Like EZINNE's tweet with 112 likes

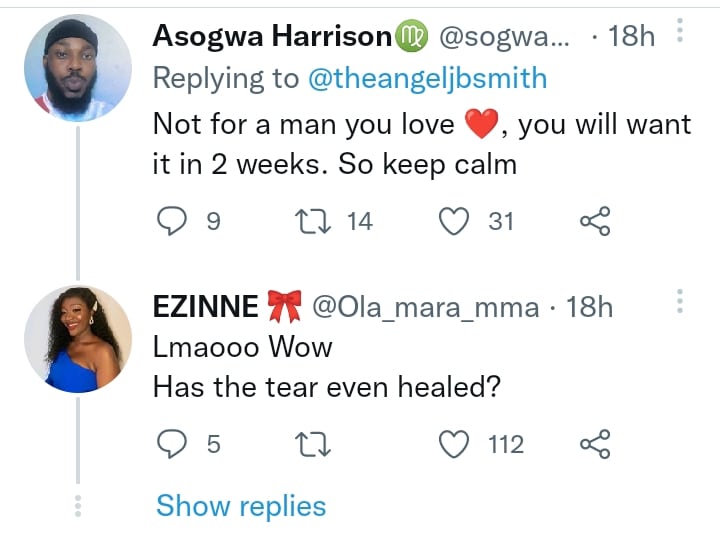(456, 443)
